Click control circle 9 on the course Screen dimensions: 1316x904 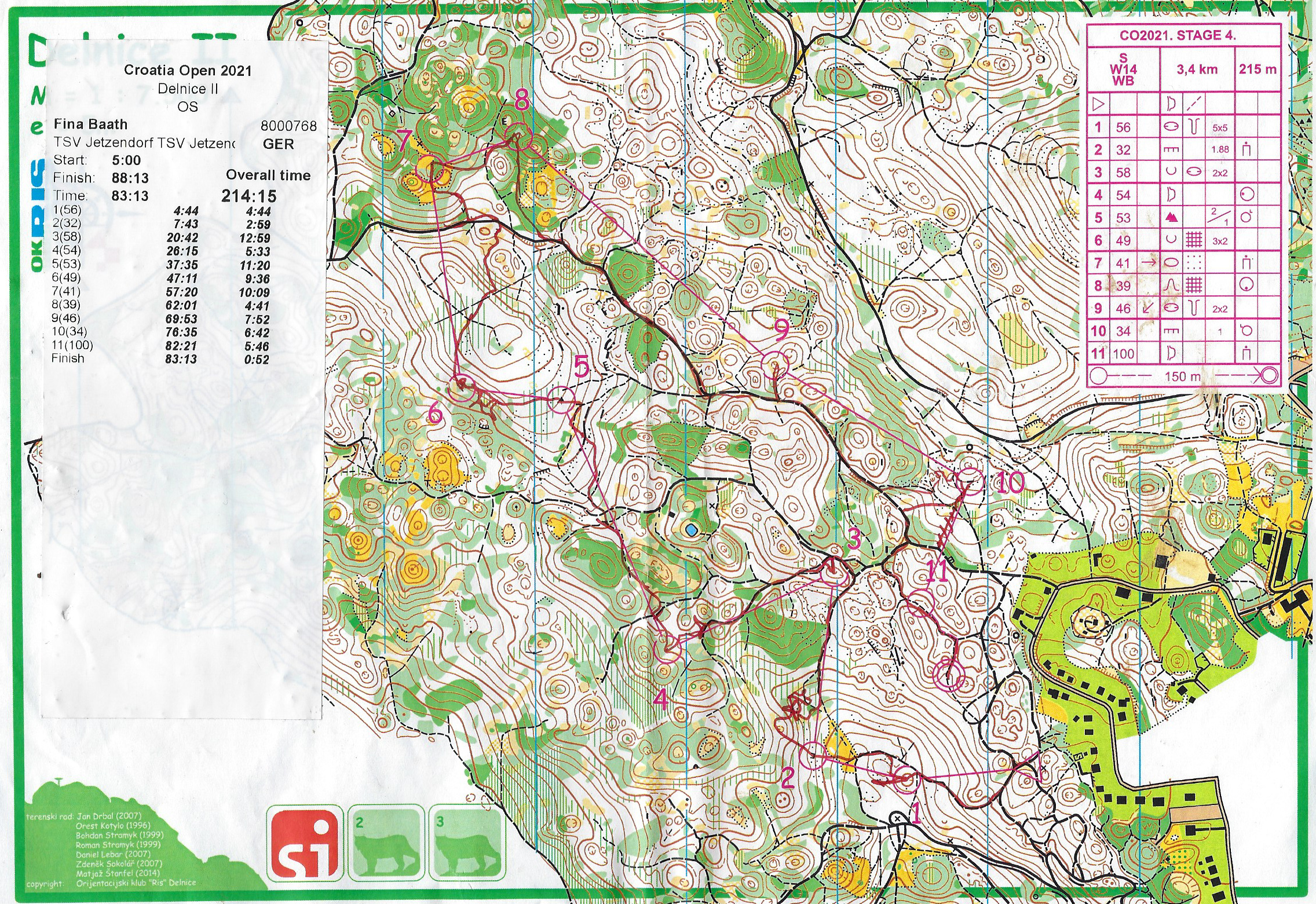point(775,365)
